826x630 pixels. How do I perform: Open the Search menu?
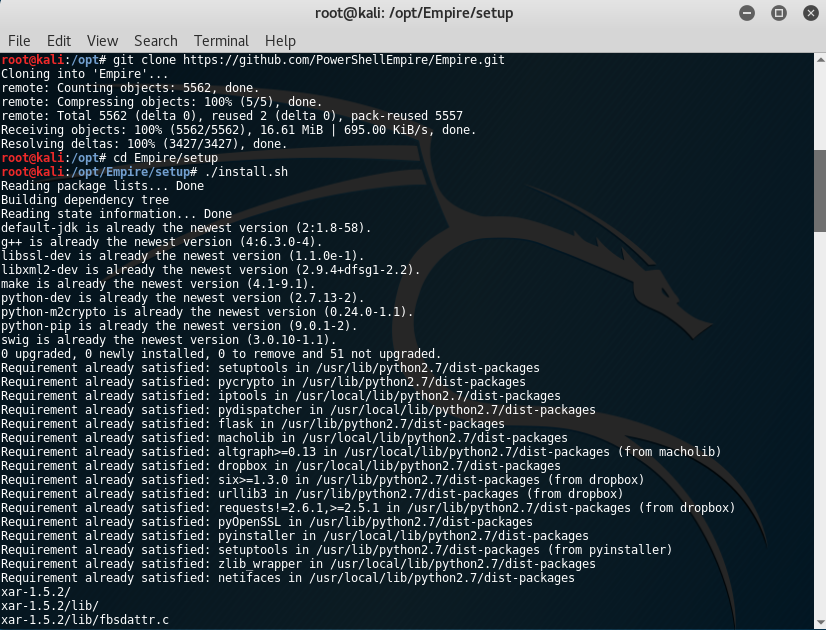click(155, 41)
